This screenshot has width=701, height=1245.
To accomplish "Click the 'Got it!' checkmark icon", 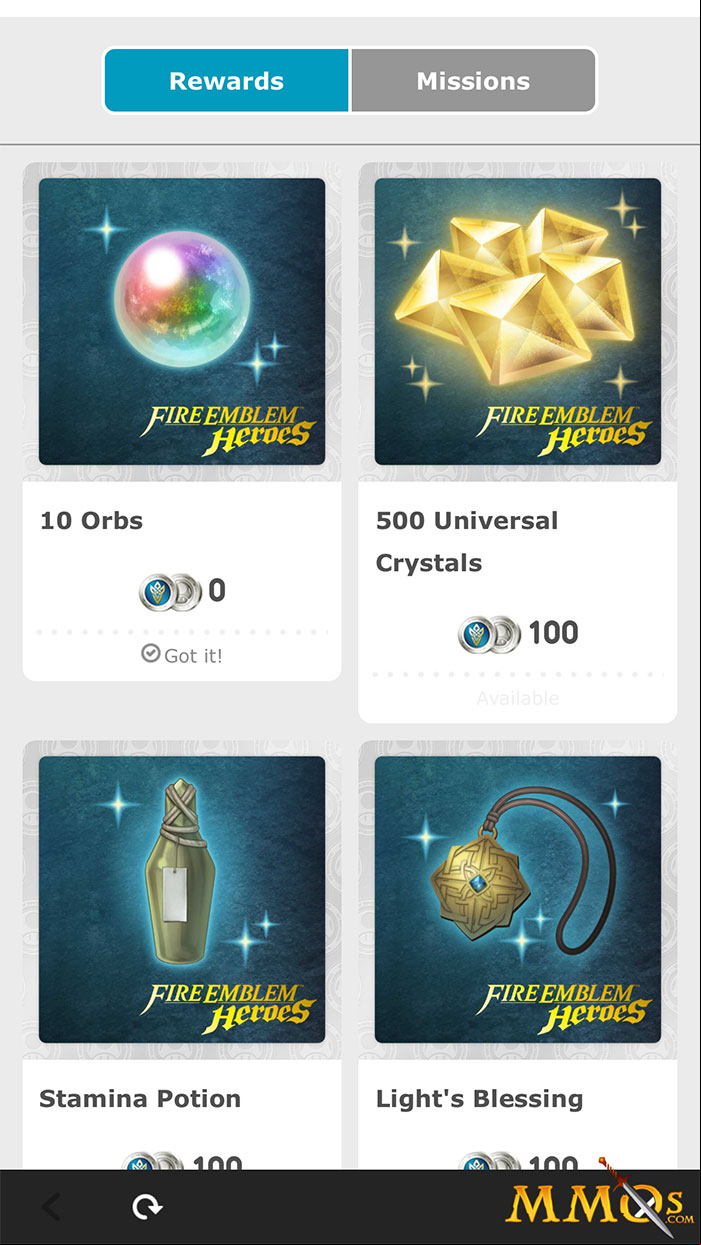I will pos(150,654).
